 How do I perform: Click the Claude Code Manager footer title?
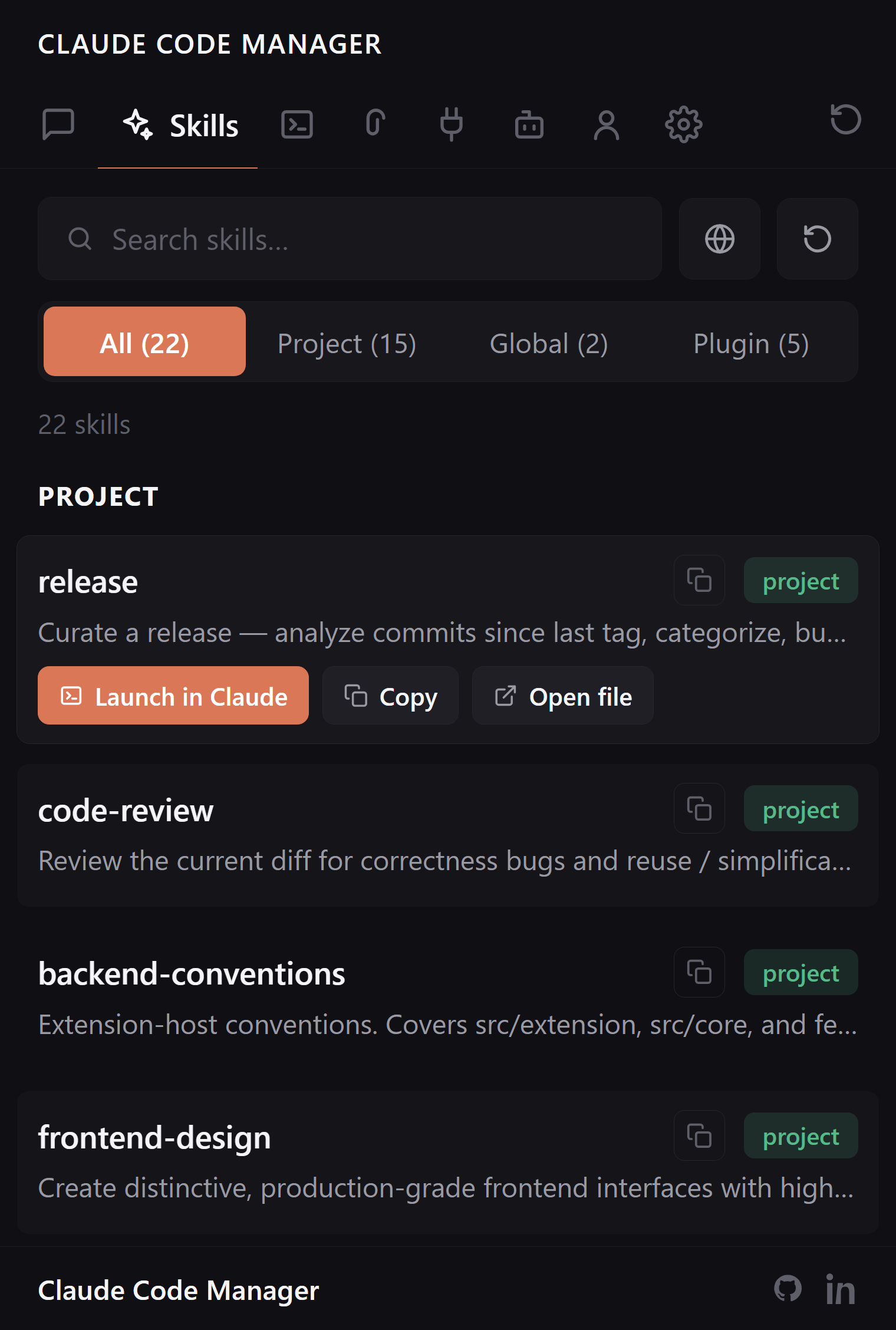point(179,1291)
